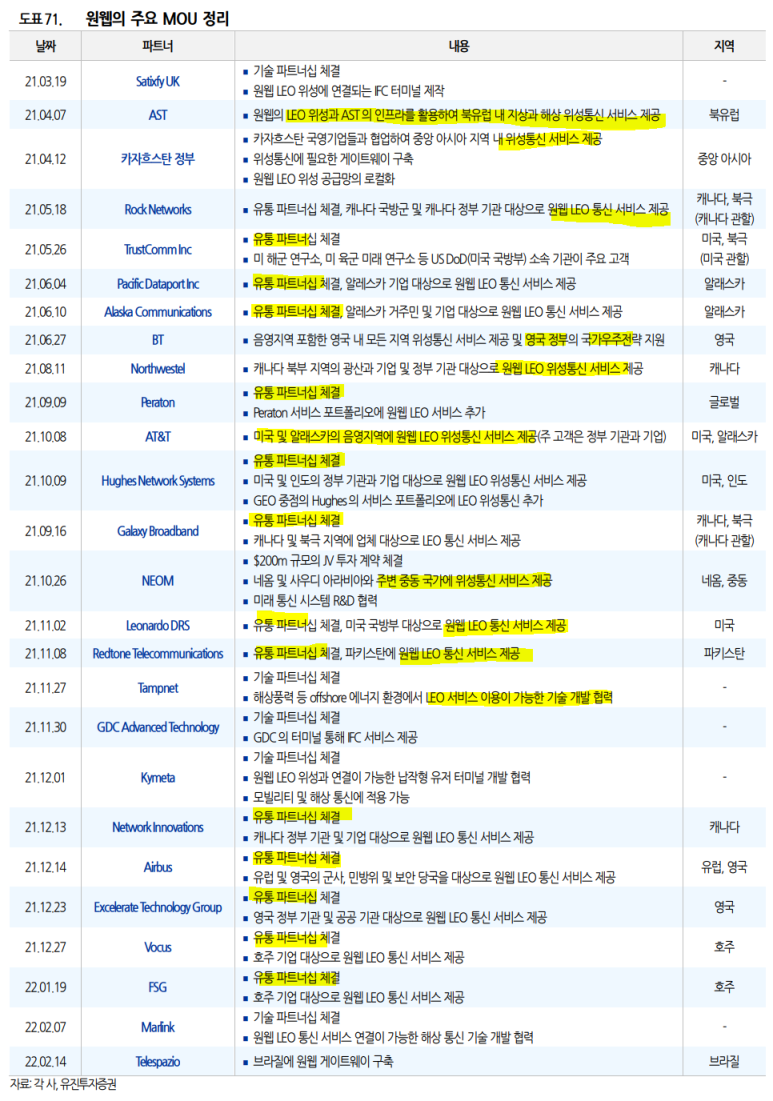The height and width of the screenshot is (1101, 773).
Task: Click the Northwestel partner name
Action: point(158,369)
